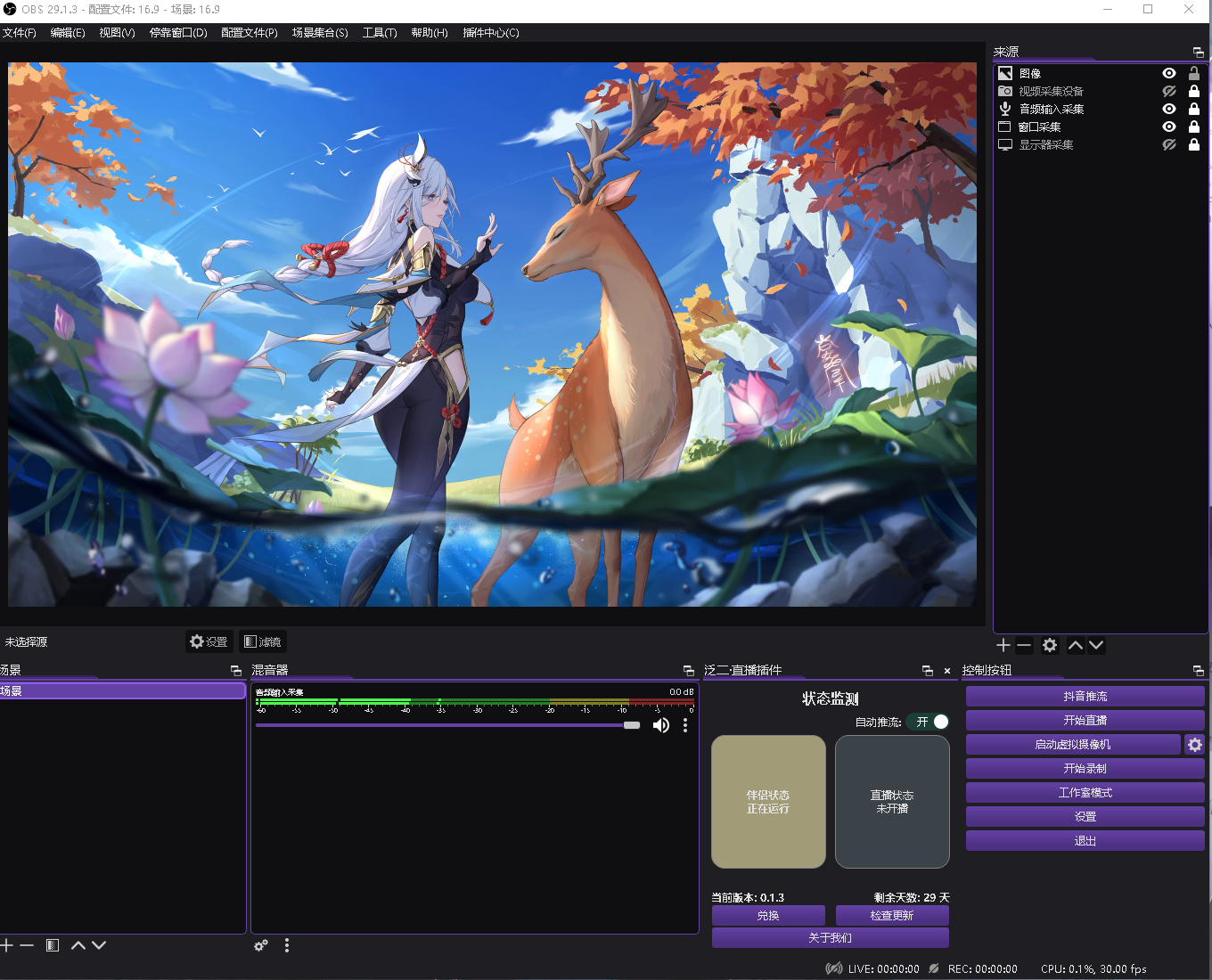Image resolution: width=1212 pixels, height=980 pixels.
Task: Open the 编辑(E) menu
Action: (68, 33)
